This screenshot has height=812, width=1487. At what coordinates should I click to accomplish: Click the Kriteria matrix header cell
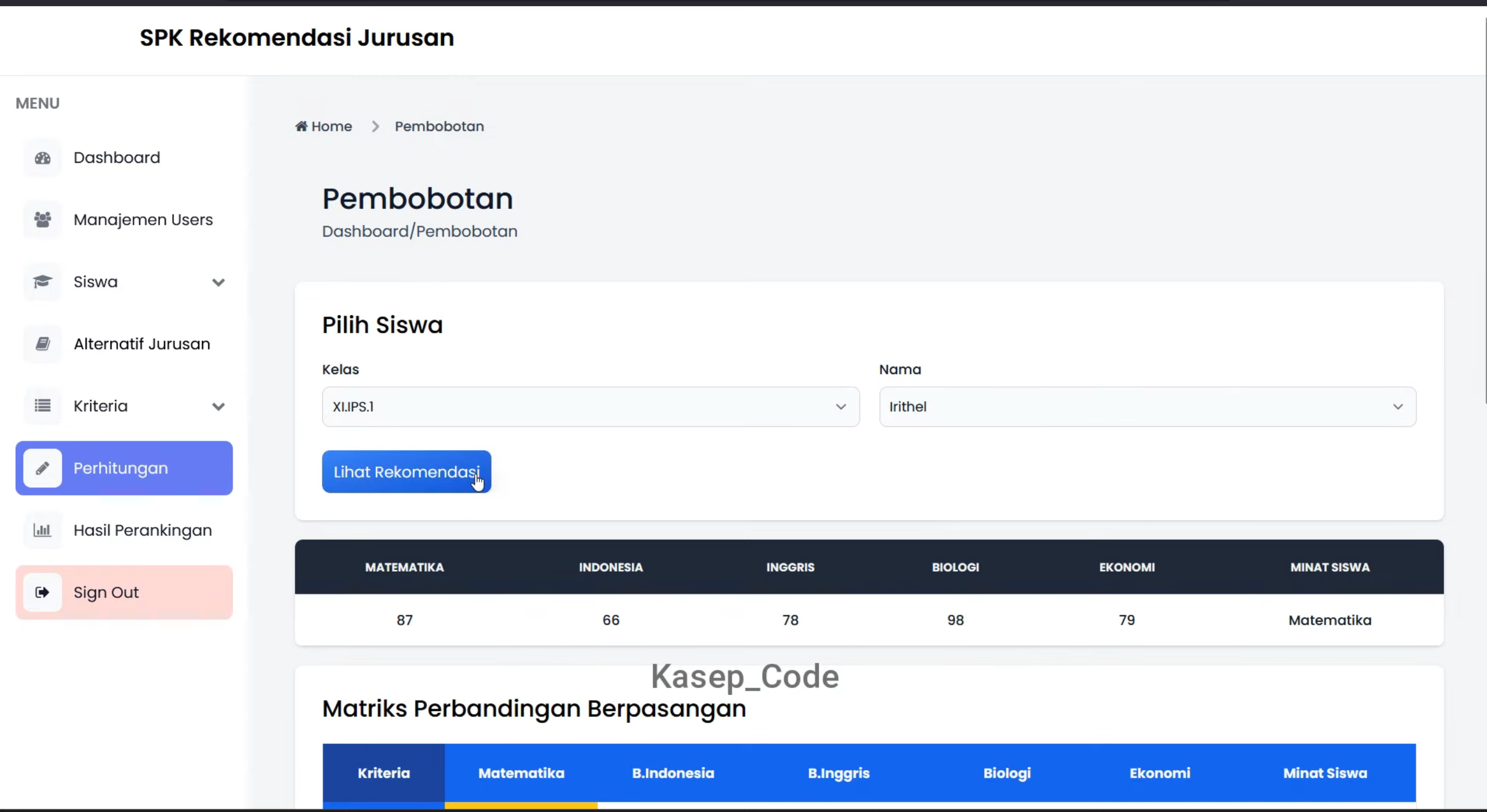pyautogui.click(x=384, y=773)
